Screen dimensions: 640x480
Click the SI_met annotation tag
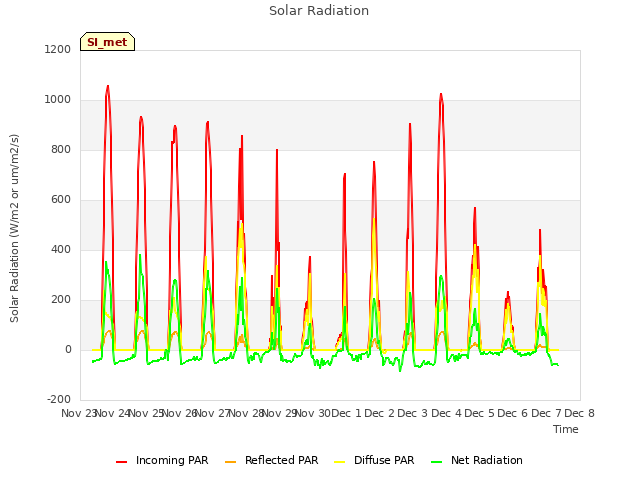coord(107,42)
